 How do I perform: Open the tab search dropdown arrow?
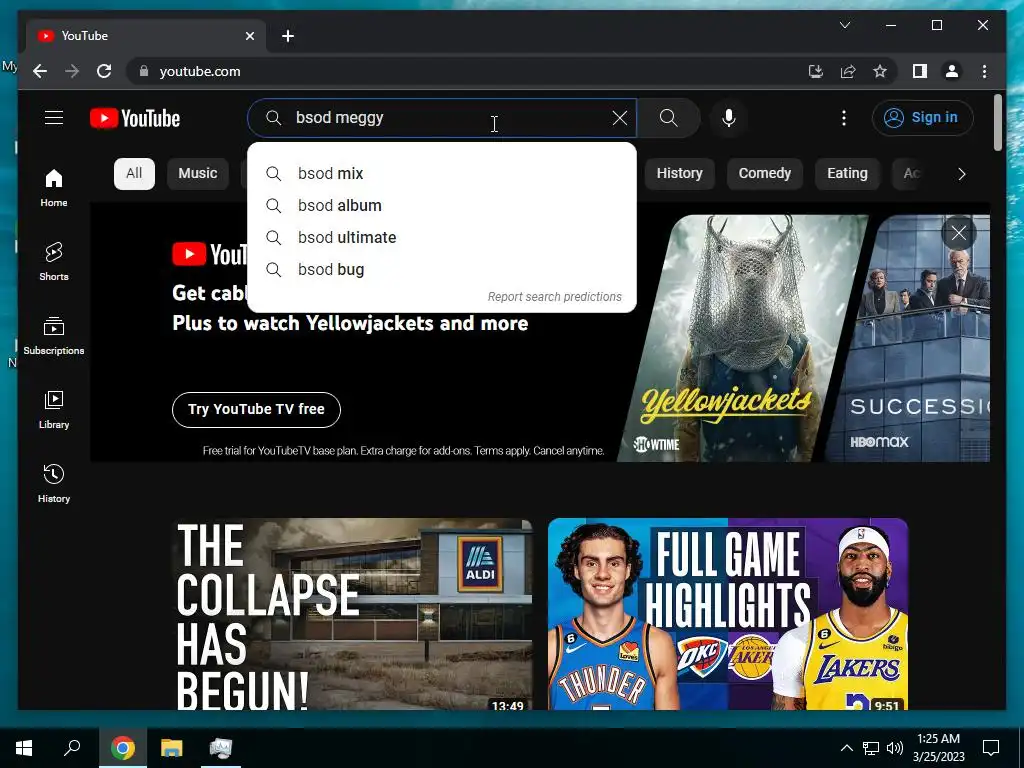tap(844, 25)
